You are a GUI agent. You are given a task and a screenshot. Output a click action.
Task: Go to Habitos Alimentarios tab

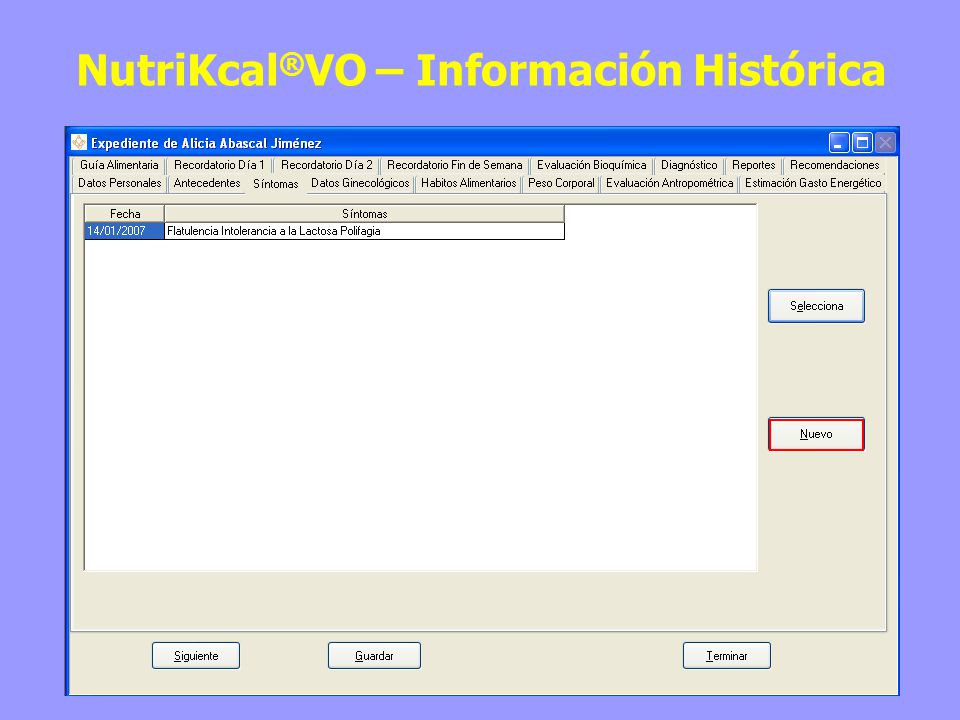point(468,183)
